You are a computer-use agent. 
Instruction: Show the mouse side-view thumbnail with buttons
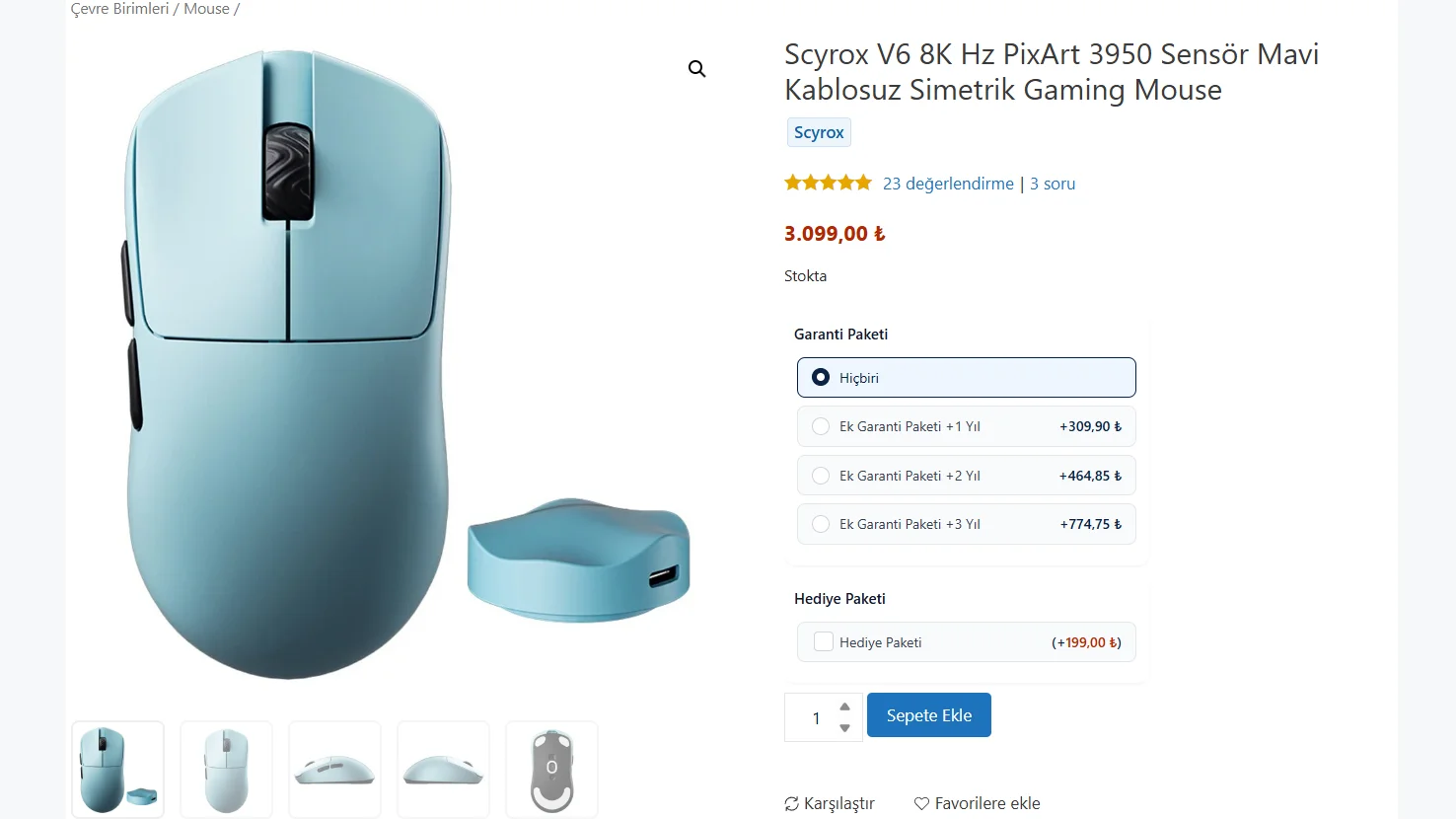[334, 770]
